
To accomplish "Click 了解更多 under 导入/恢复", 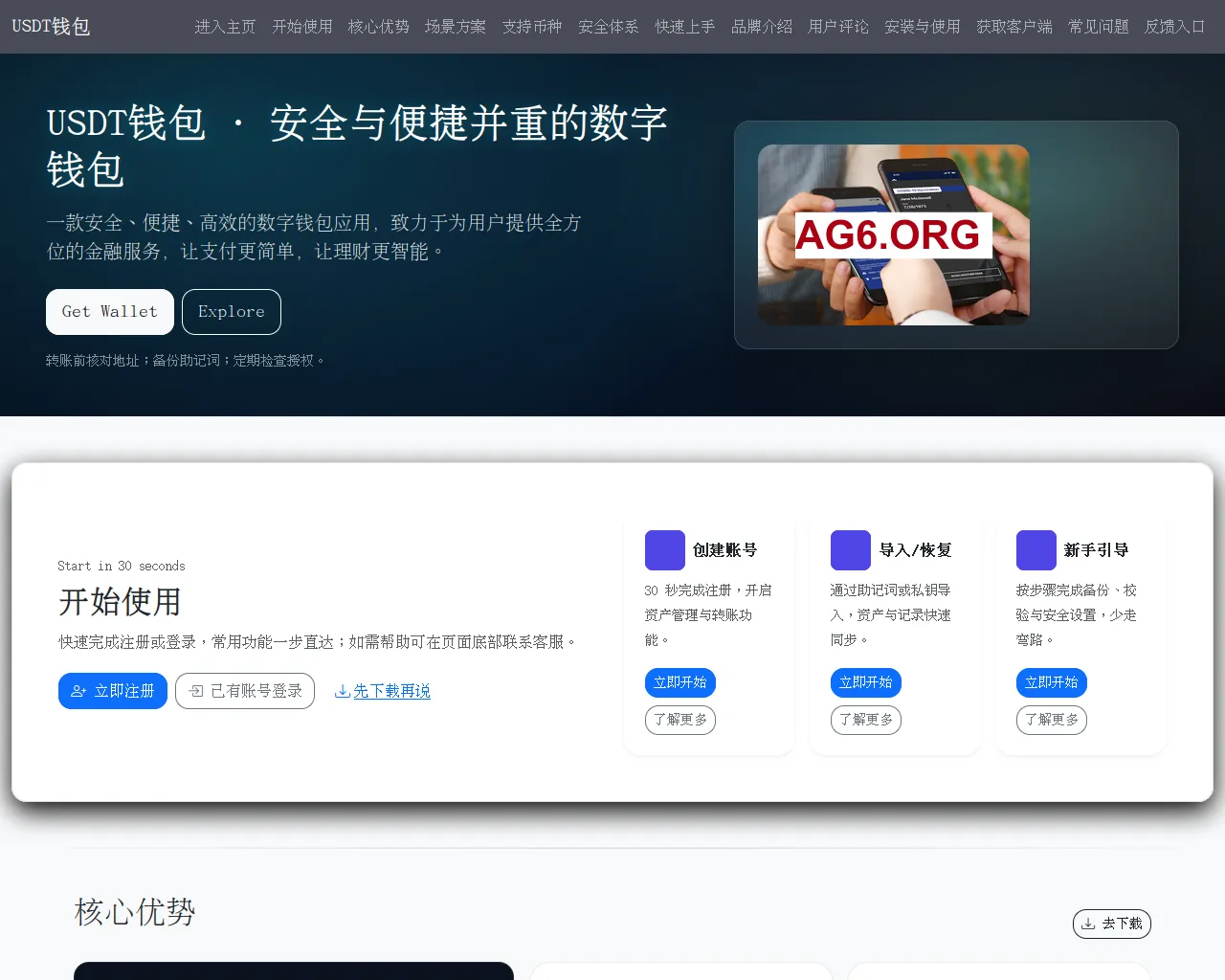I will [x=866, y=720].
